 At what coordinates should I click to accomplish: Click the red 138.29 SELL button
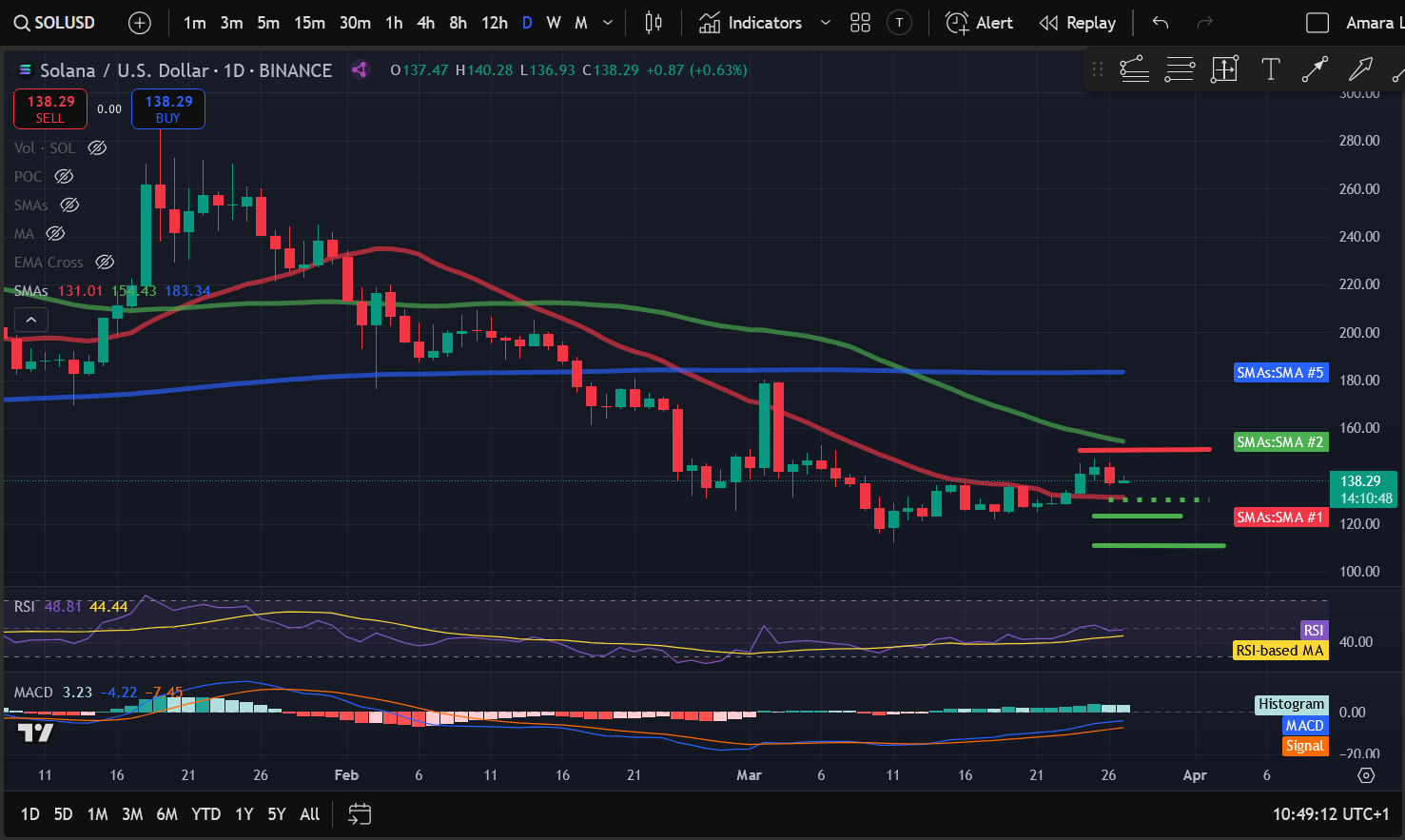[50, 108]
